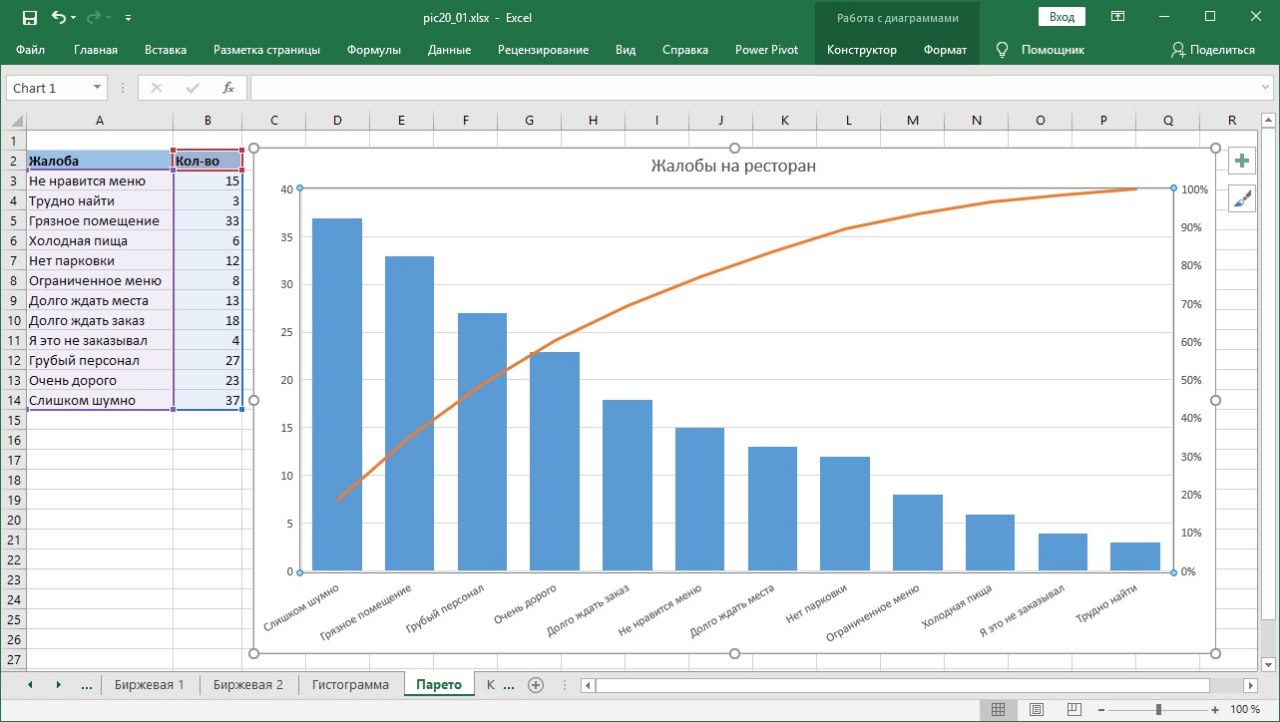Click the 100 % zoom level text
This screenshot has width=1280, height=722.
(1245, 709)
